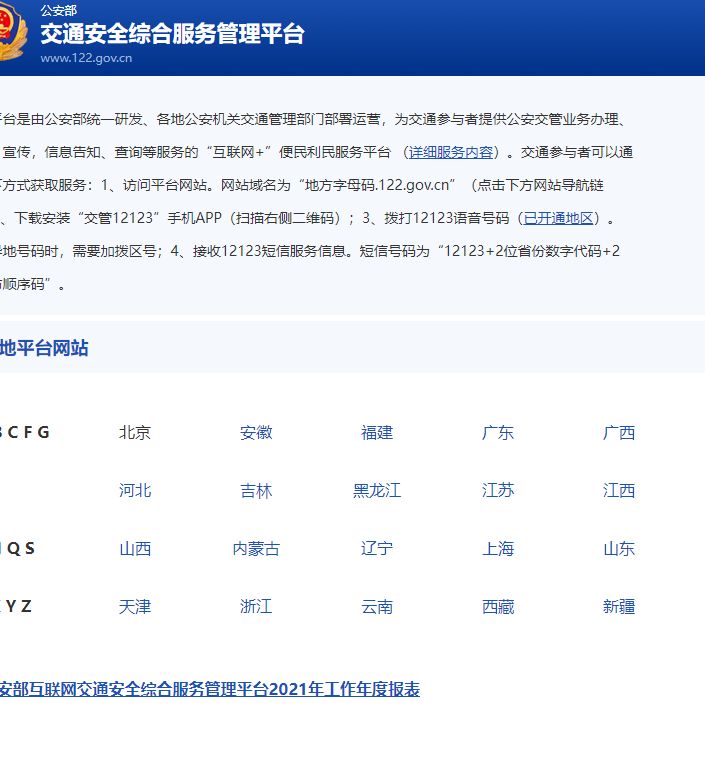Open the 详细服务内容 link
Viewport: 705px width, 763px height.
click(x=451, y=152)
